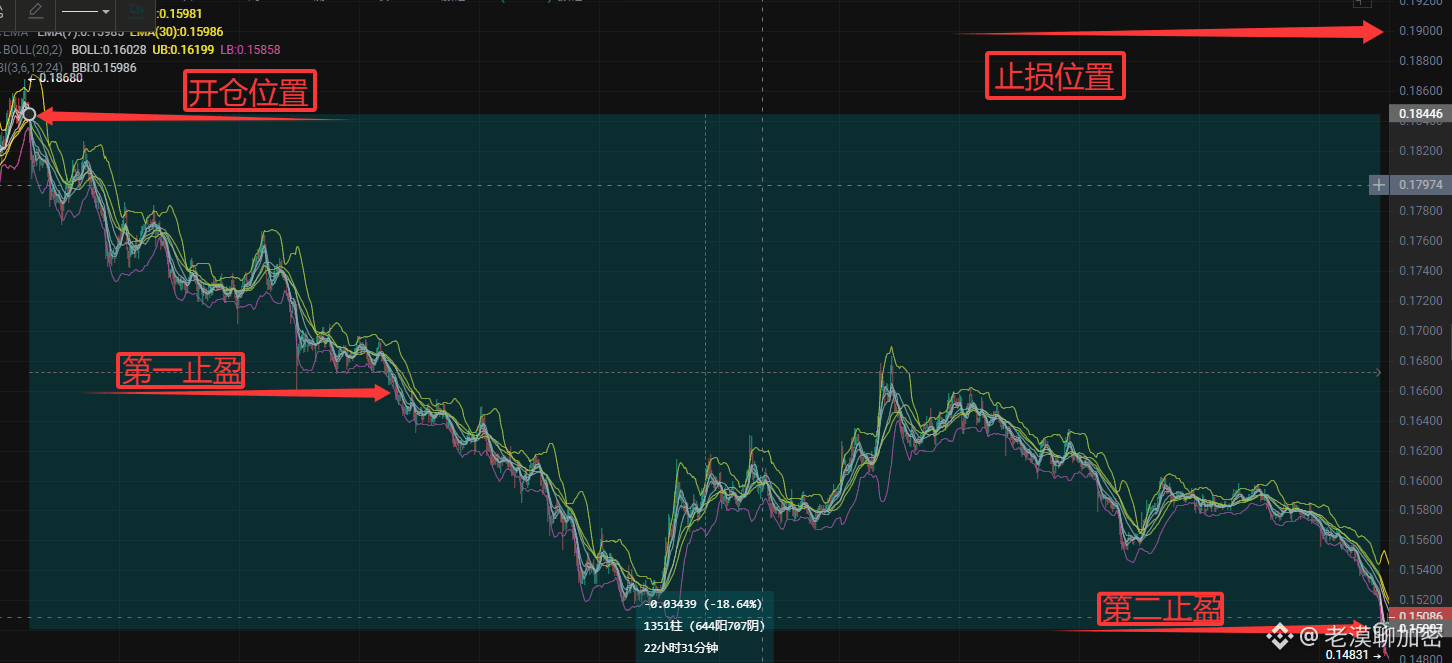The width and height of the screenshot is (1452, 663).
Task: Click the 0.17974 crosshair price label
Action: [x=1420, y=184]
